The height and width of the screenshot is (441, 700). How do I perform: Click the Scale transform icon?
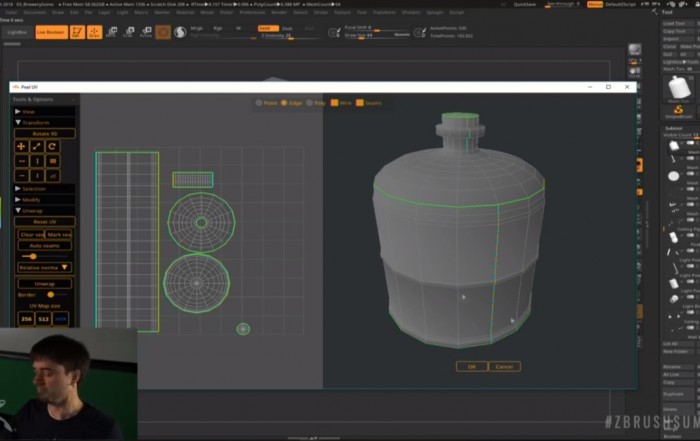37,146
